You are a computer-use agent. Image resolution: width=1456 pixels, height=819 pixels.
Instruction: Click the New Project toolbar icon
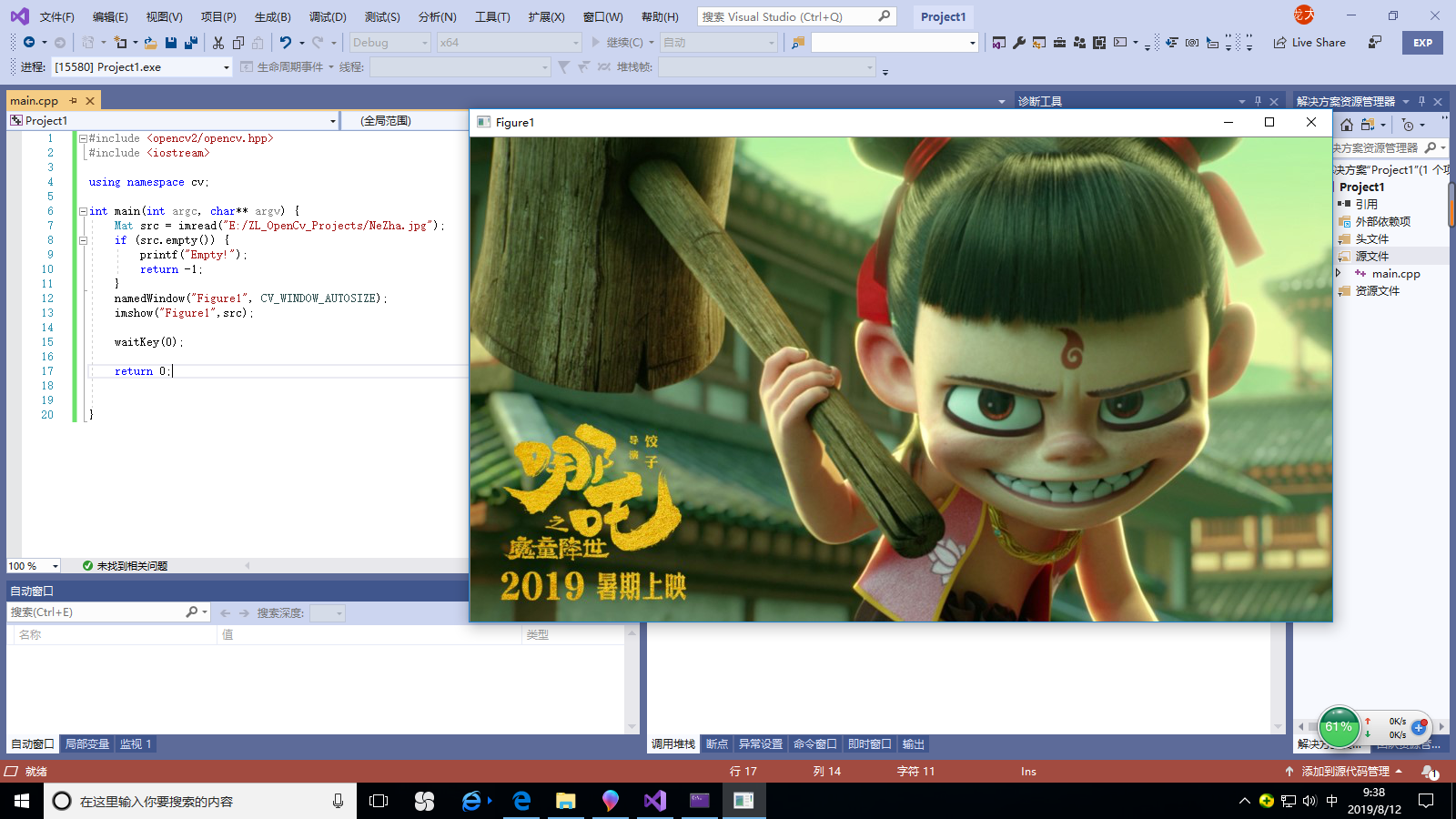click(x=120, y=42)
